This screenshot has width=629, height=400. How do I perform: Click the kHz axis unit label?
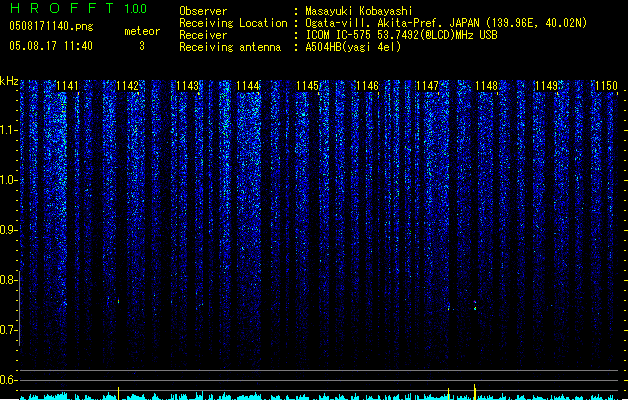tap(9, 81)
